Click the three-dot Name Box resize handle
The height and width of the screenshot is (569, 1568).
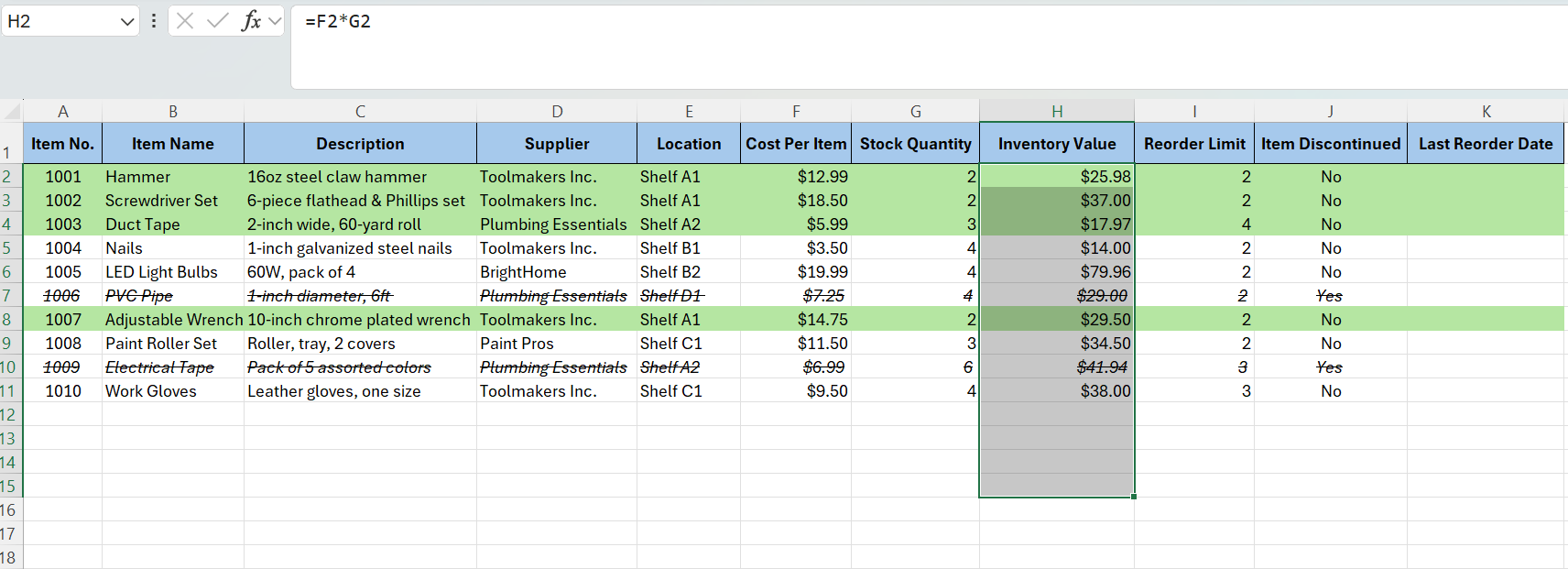point(154,21)
